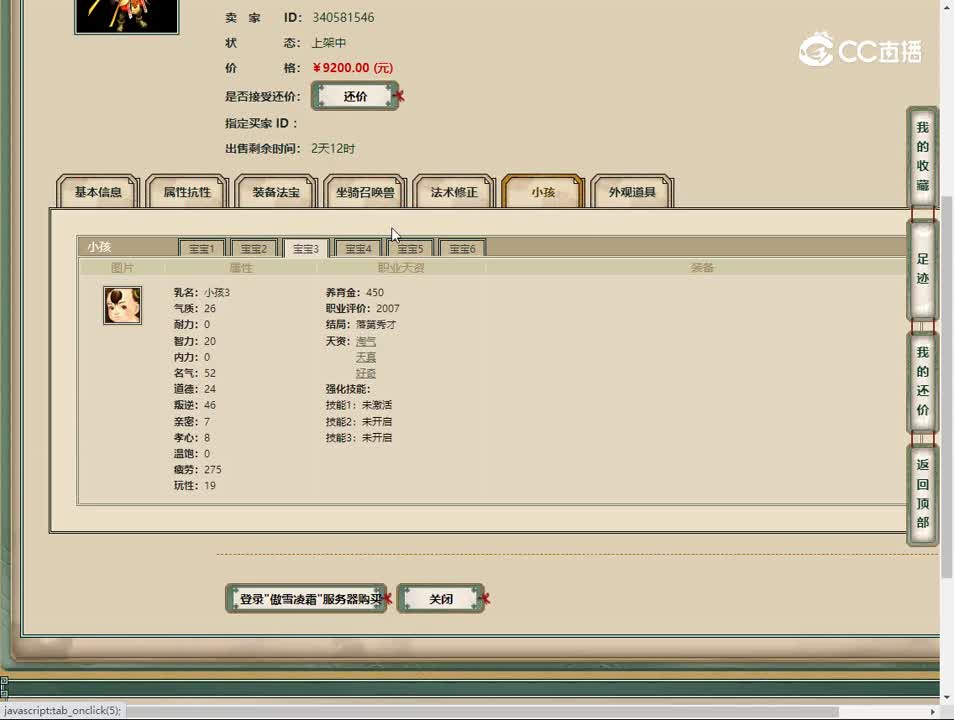Click the 职业天资 column header
Screen dimensions: 954x720
401,268
